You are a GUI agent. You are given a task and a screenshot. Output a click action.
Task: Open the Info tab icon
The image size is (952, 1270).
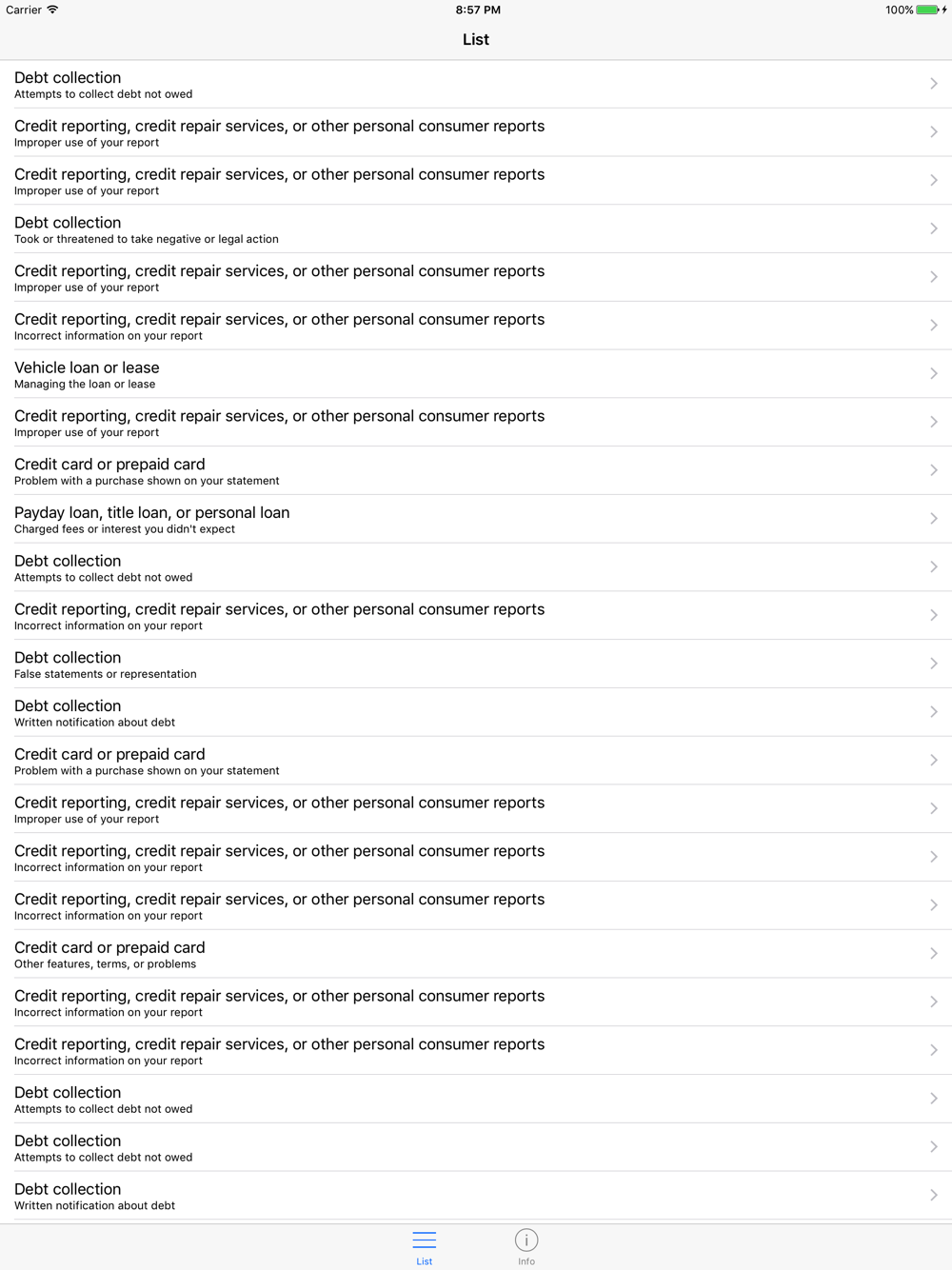coord(526,1240)
